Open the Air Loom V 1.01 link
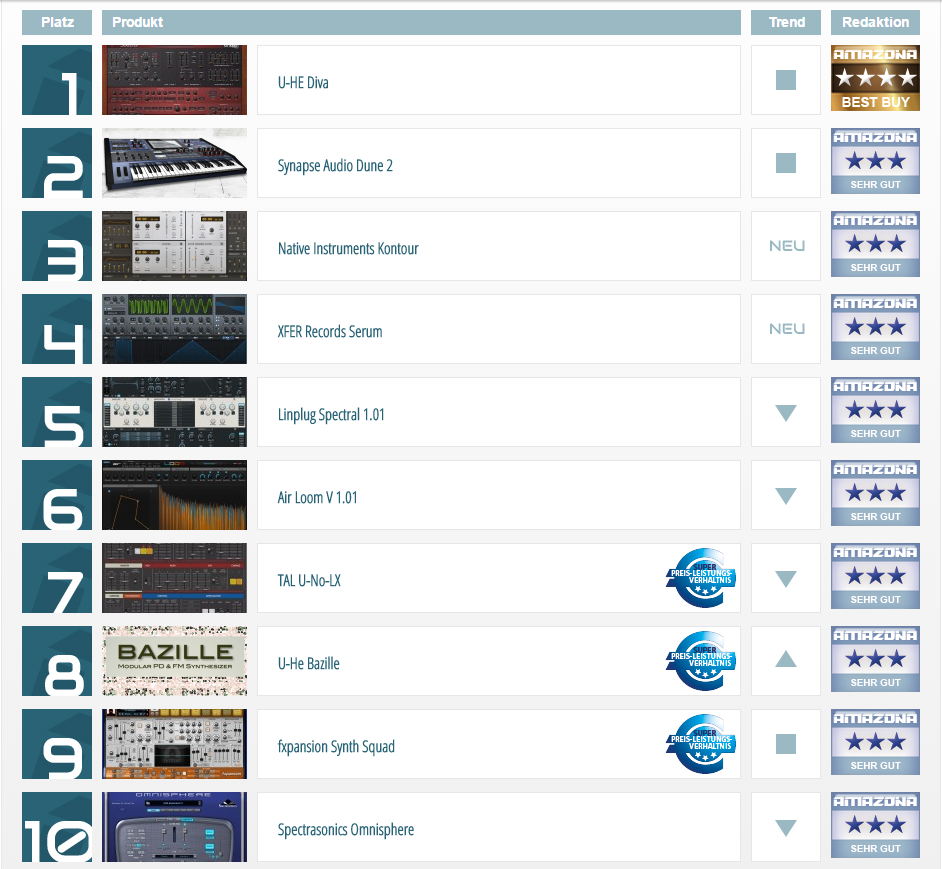Image resolution: width=942 pixels, height=869 pixels. pyautogui.click(x=317, y=498)
